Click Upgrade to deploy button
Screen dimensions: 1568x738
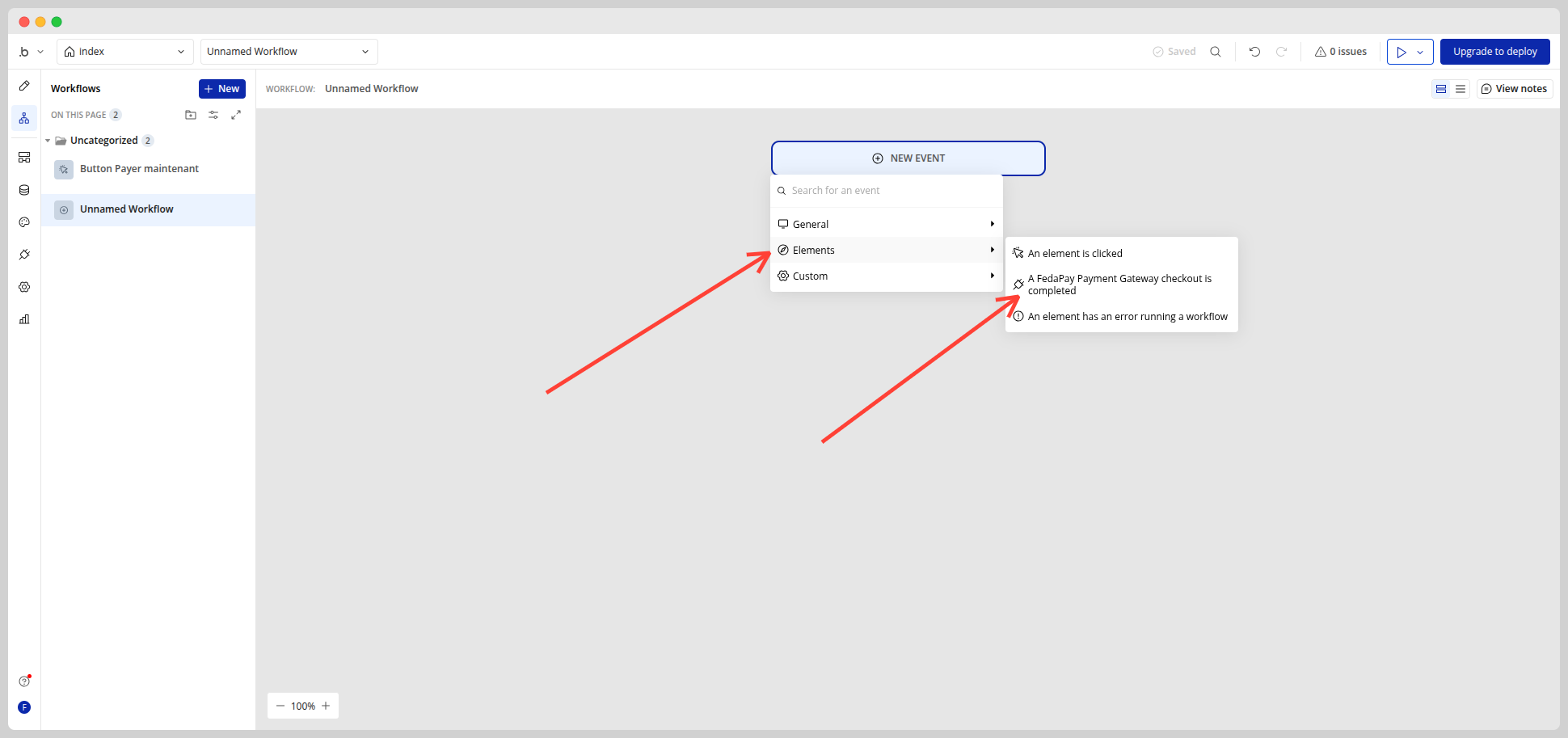[1495, 52]
